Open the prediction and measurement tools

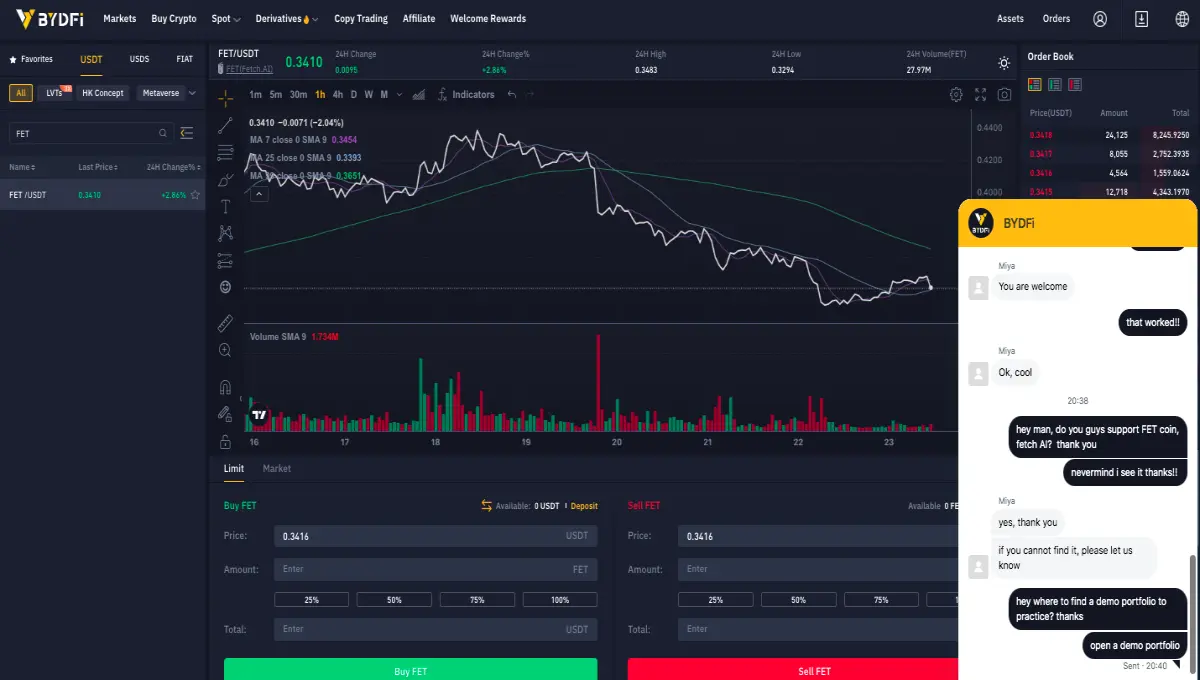(225, 260)
